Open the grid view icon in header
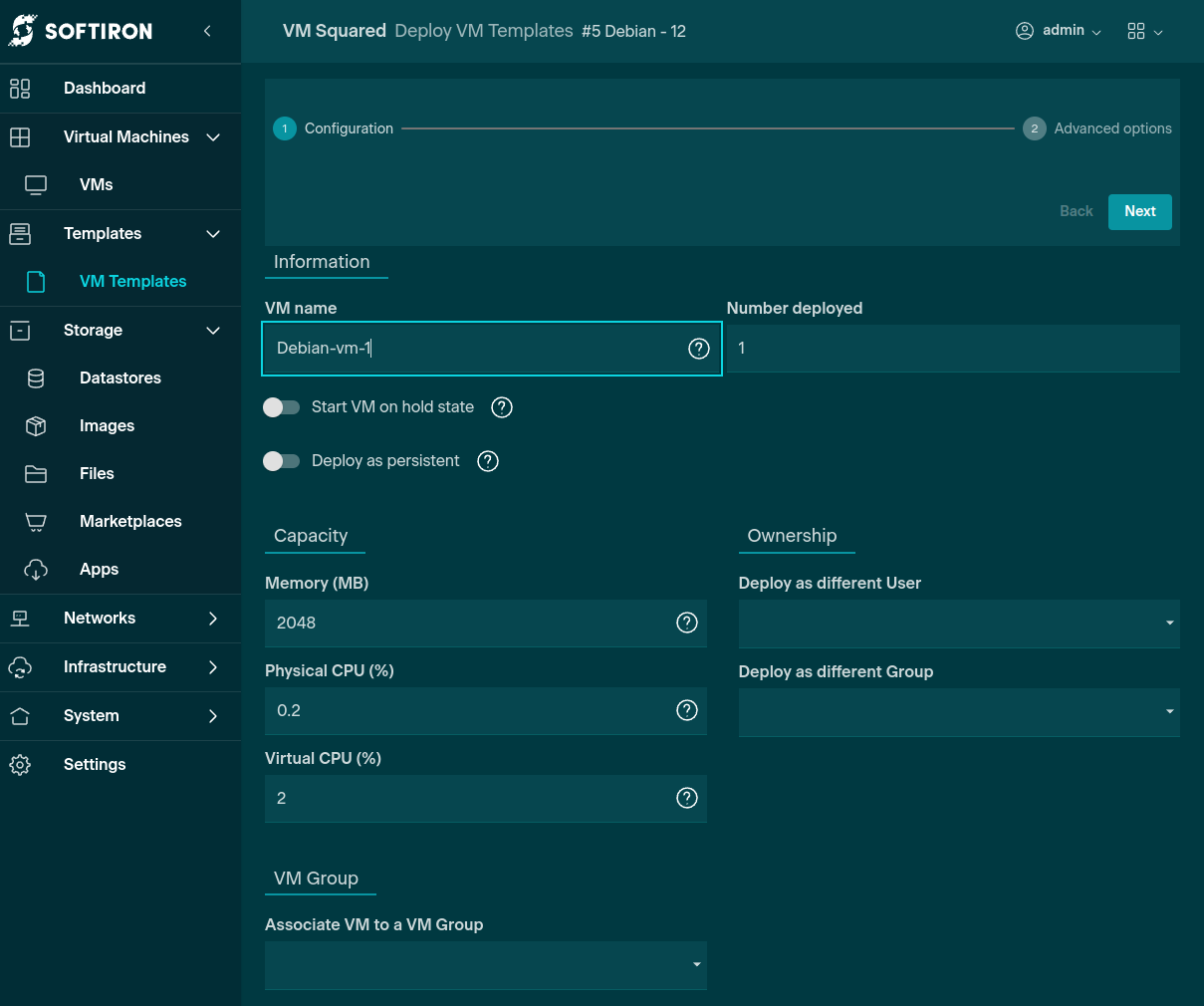The image size is (1204, 1006). 1143,31
